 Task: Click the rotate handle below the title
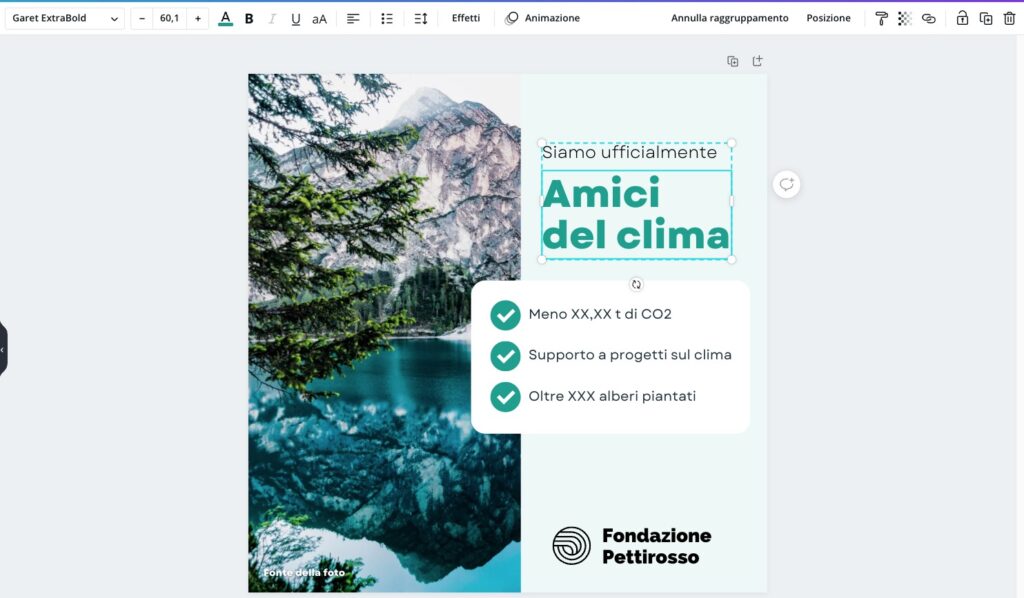click(x=636, y=284)
